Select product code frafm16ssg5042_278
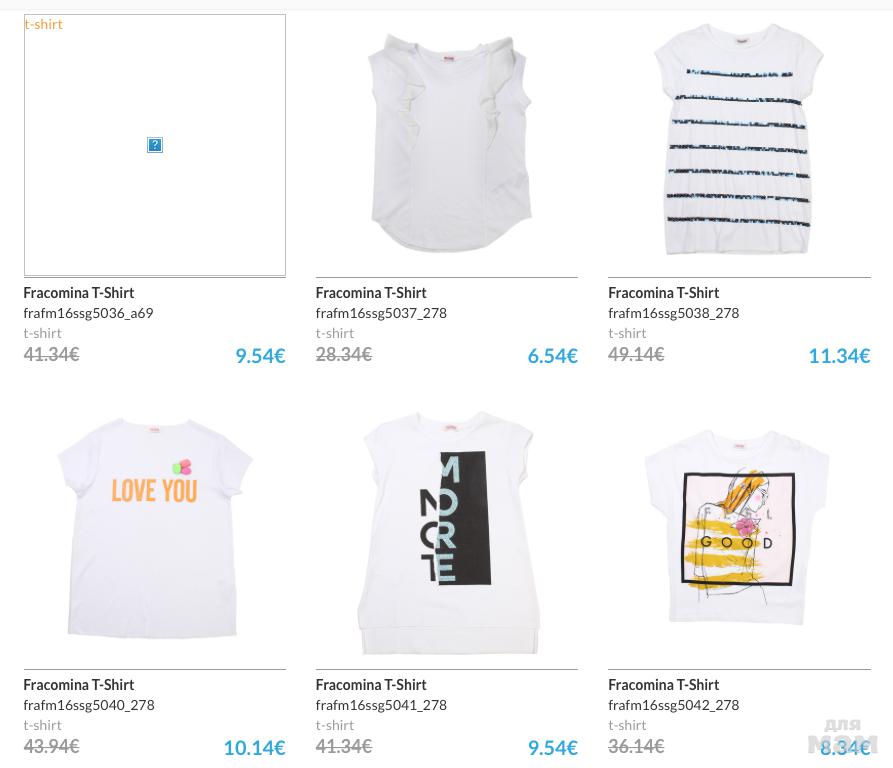The height and width of the screenshot is (768, 893). click(x=673, y=705)
